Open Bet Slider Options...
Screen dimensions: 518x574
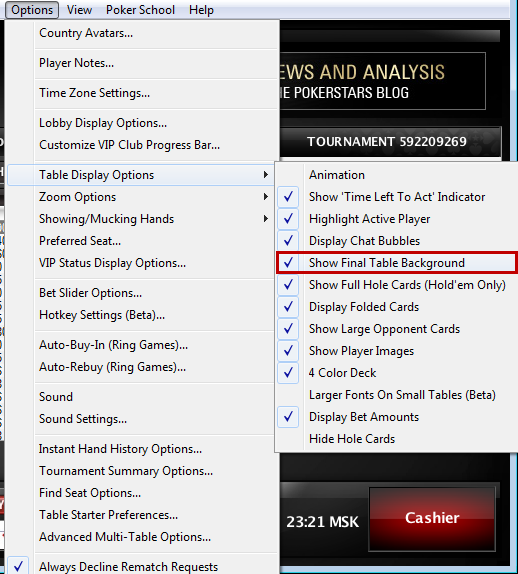click(141, 293)
